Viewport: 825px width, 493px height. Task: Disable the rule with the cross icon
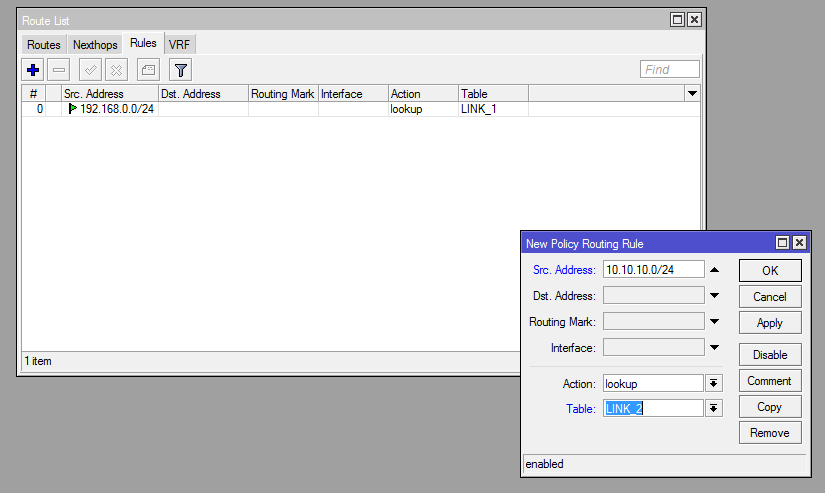[x=116, y=70]
